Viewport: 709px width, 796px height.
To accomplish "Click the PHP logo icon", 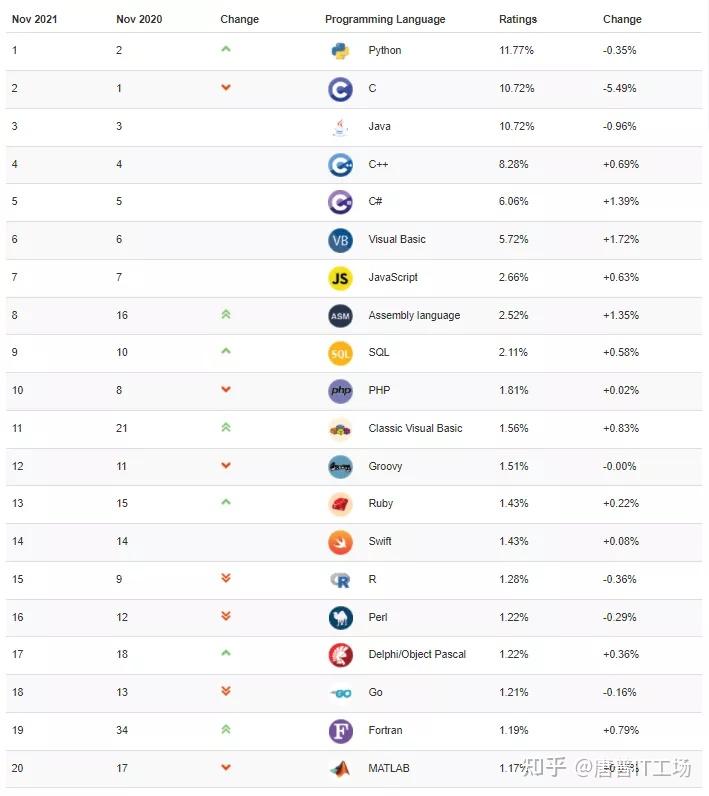I will (x=340, y=391).
